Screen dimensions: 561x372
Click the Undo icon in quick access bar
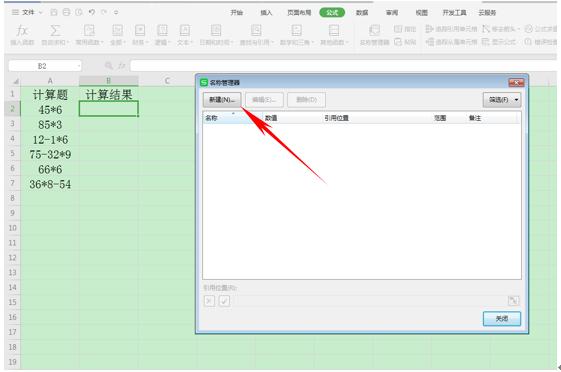click(x=92, y=13)
